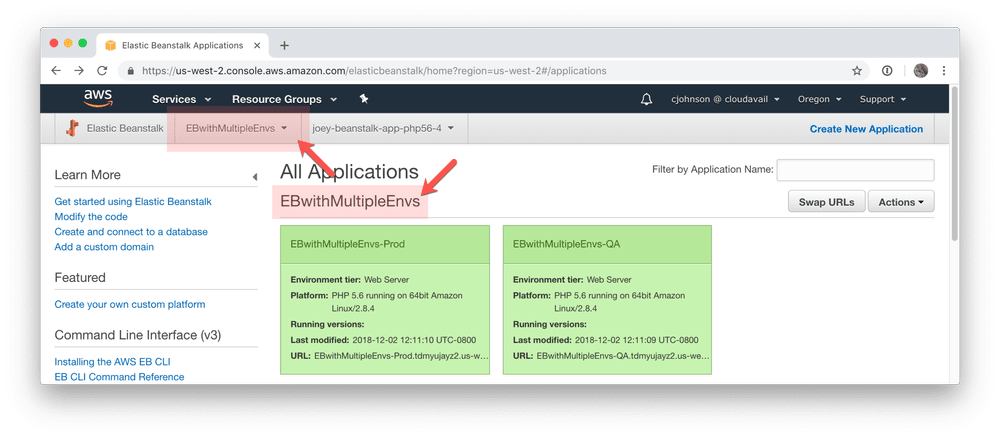This screenshot has width=1000, height=438.
Task: Go back with browser back arrow
Action: click(x=55, y=71)
